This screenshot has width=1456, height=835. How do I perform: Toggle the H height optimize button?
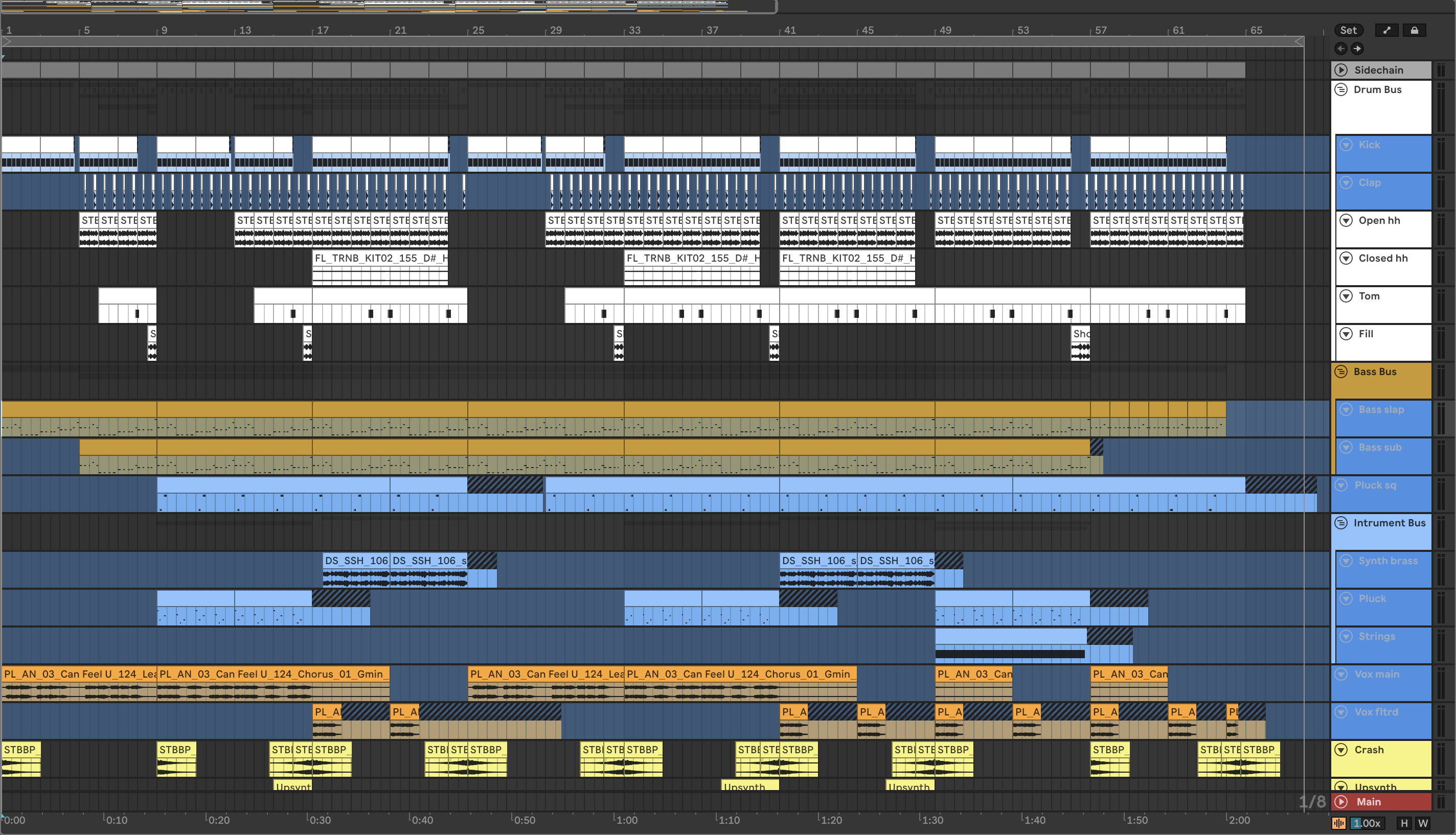(x=1404, y=823)
